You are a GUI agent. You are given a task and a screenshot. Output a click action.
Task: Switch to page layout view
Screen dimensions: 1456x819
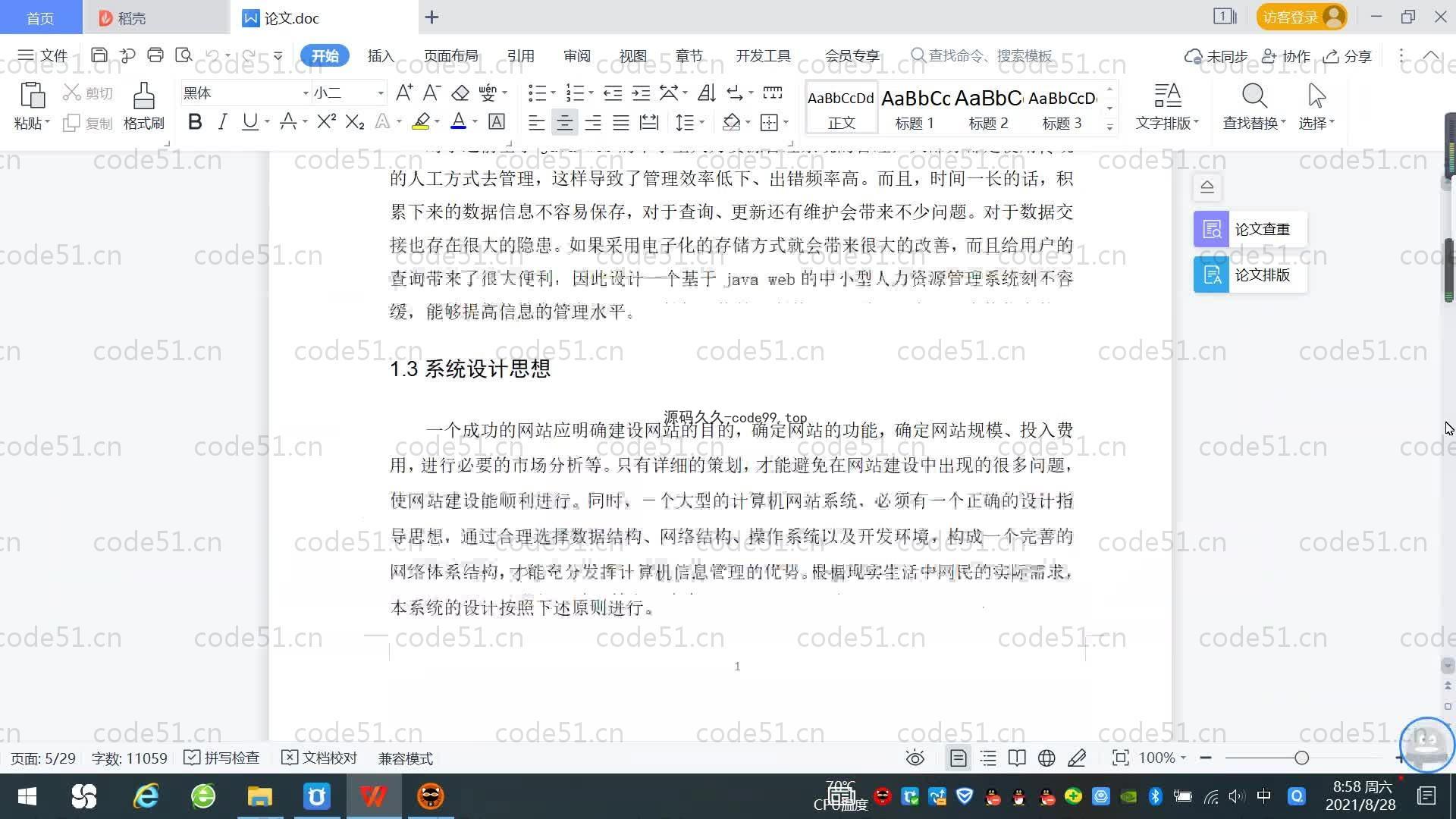pyautogui.click(x=958, y=758)
